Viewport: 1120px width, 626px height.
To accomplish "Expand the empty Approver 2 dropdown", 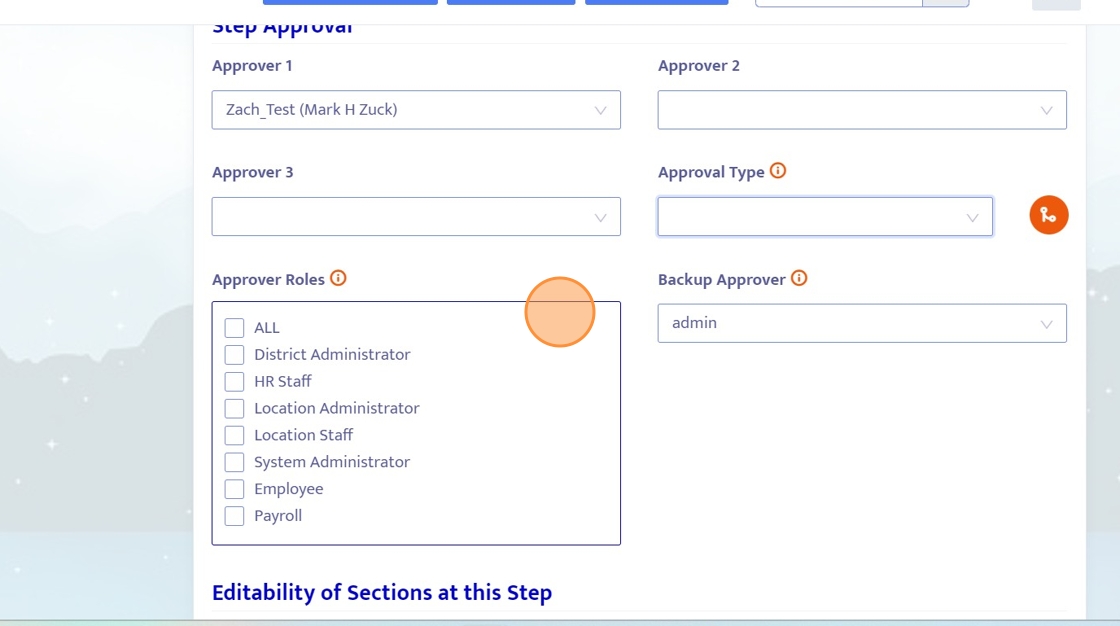I will coord(862,109).
